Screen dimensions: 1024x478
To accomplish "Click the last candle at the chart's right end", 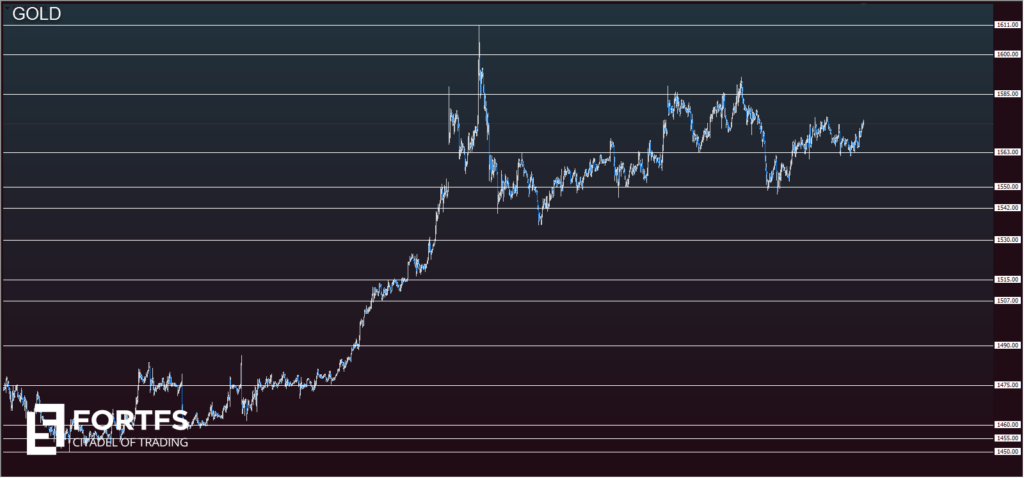I will (x=862, y=126).
